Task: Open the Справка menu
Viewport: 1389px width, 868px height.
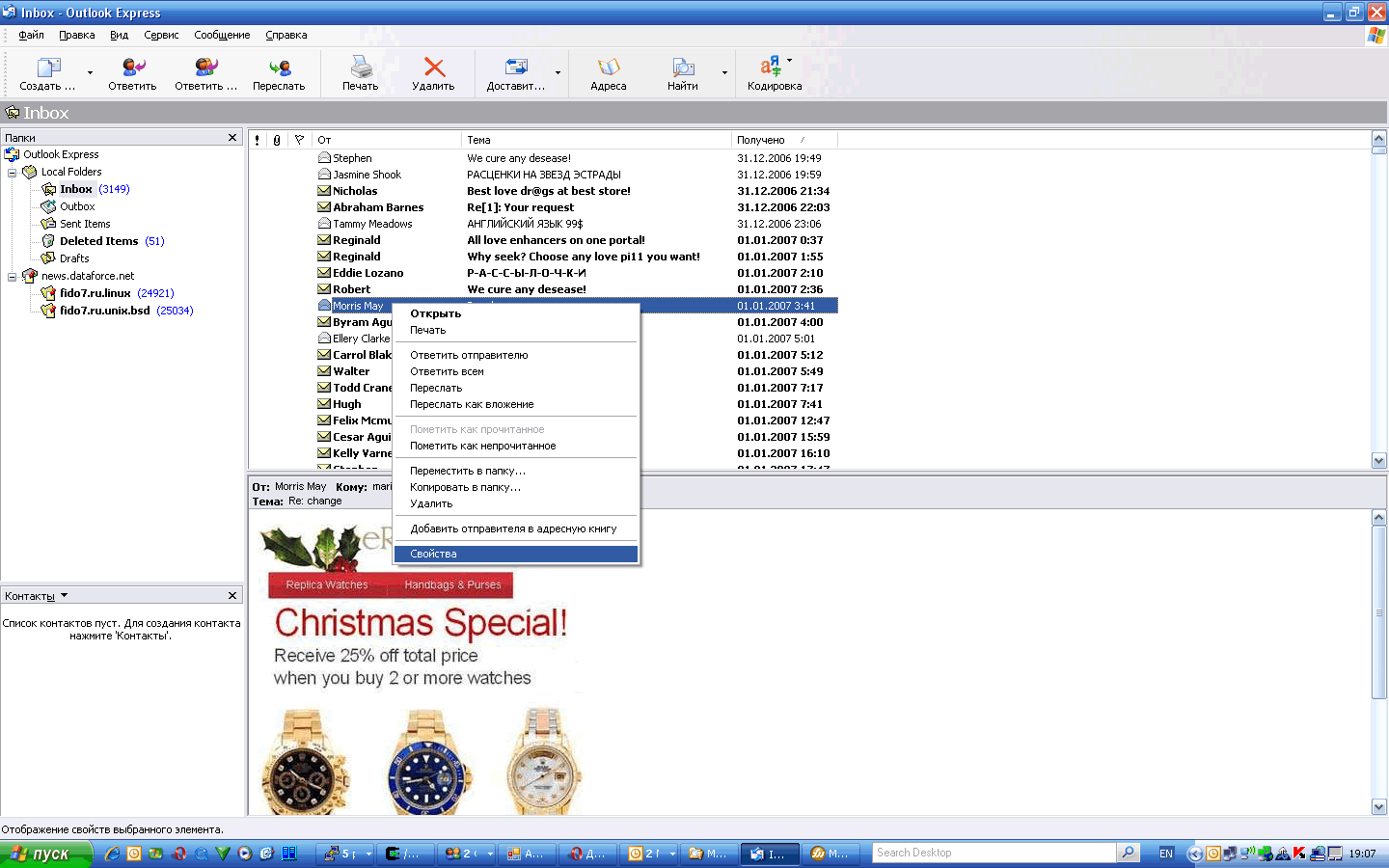Action: (x=286, y=35)
